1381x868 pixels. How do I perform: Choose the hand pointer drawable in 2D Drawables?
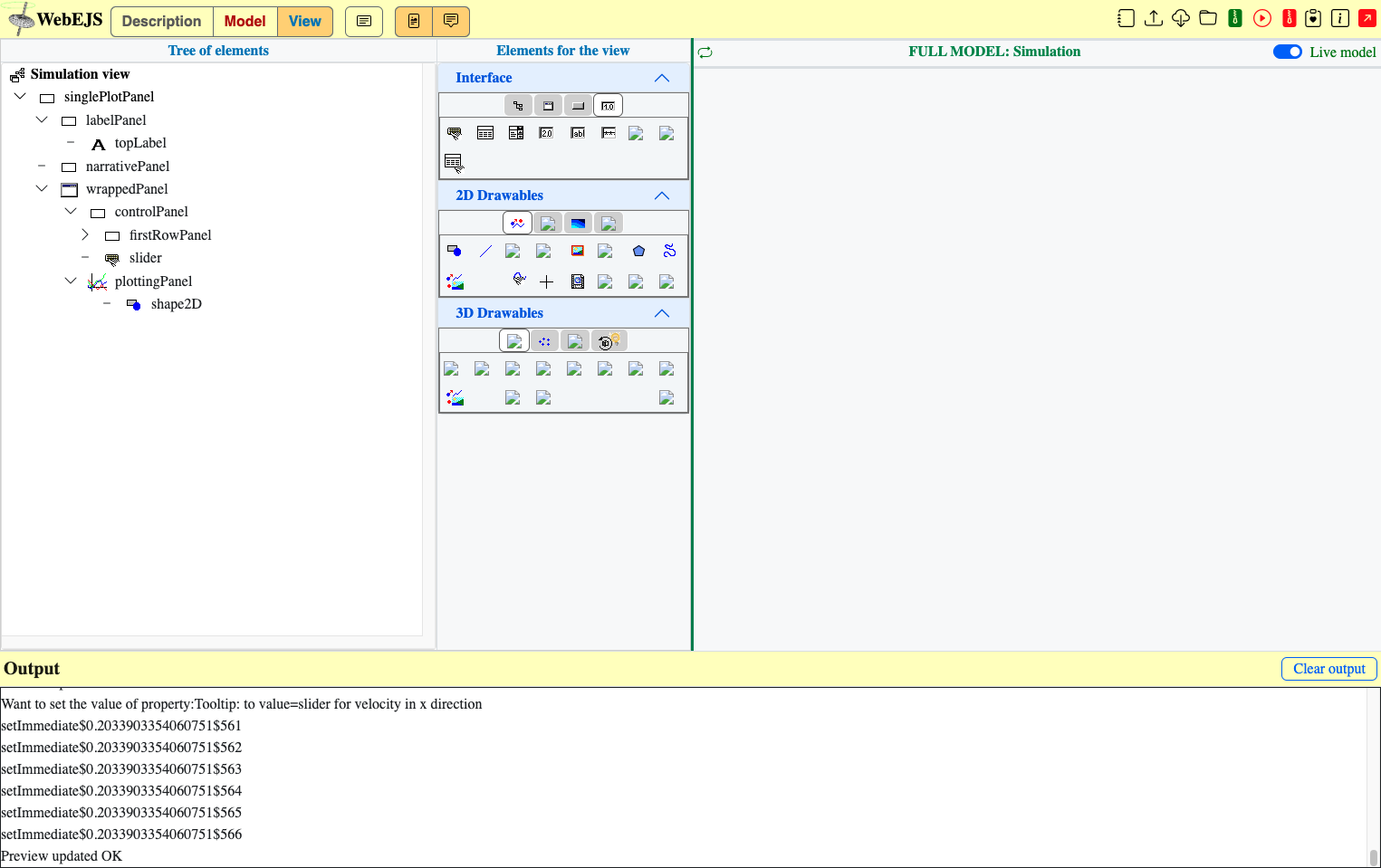pos(519,279)
